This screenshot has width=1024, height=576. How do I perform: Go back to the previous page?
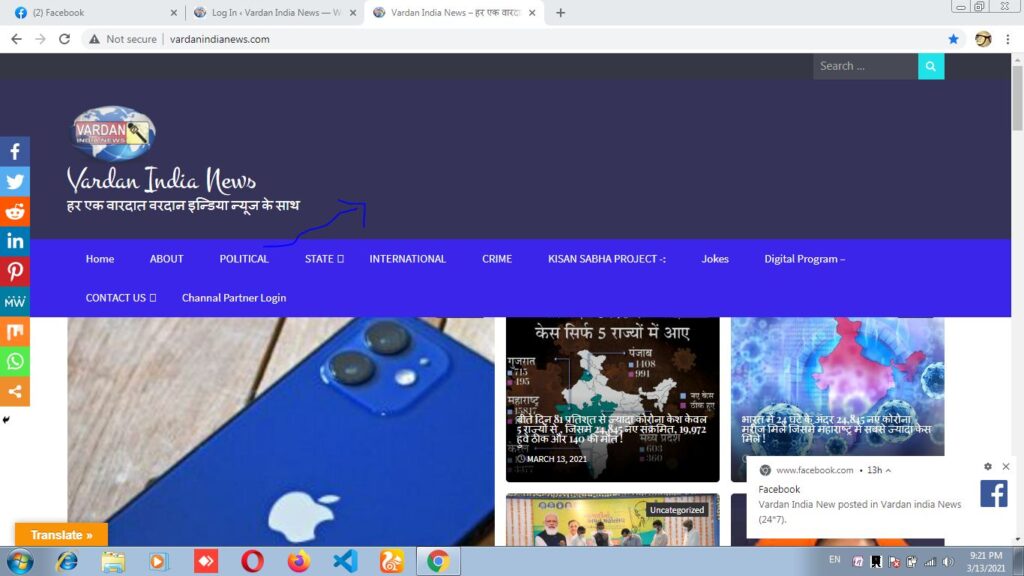click(16, 39)
